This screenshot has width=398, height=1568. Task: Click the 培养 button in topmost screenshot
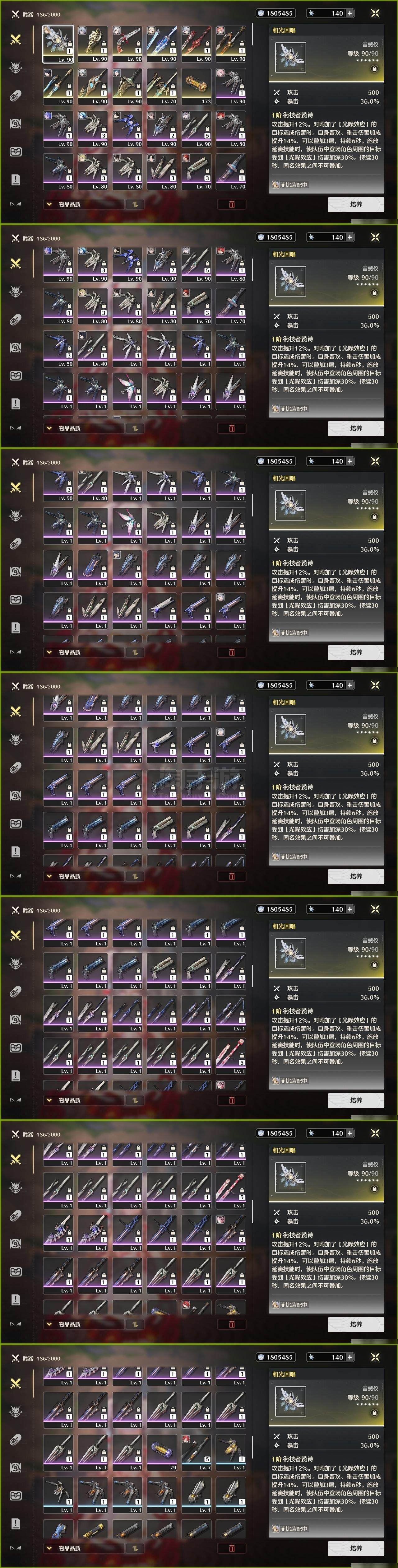[356, 204]
